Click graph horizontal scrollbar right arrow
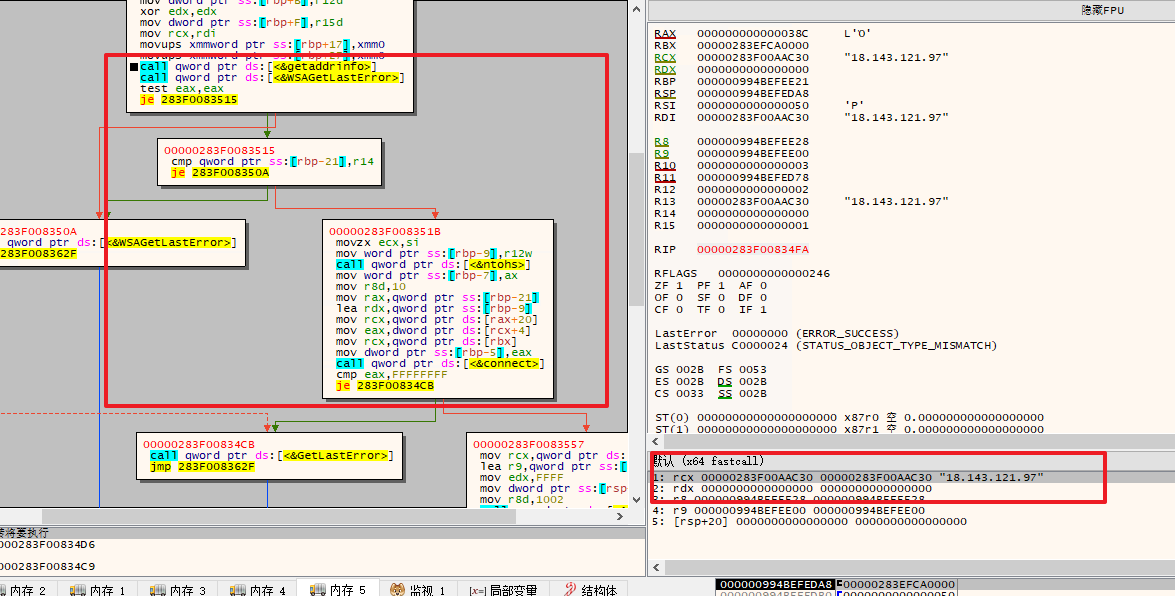The height and width of the screenshot is (596, 1175). pyautogui.click(x=620, y=516)
